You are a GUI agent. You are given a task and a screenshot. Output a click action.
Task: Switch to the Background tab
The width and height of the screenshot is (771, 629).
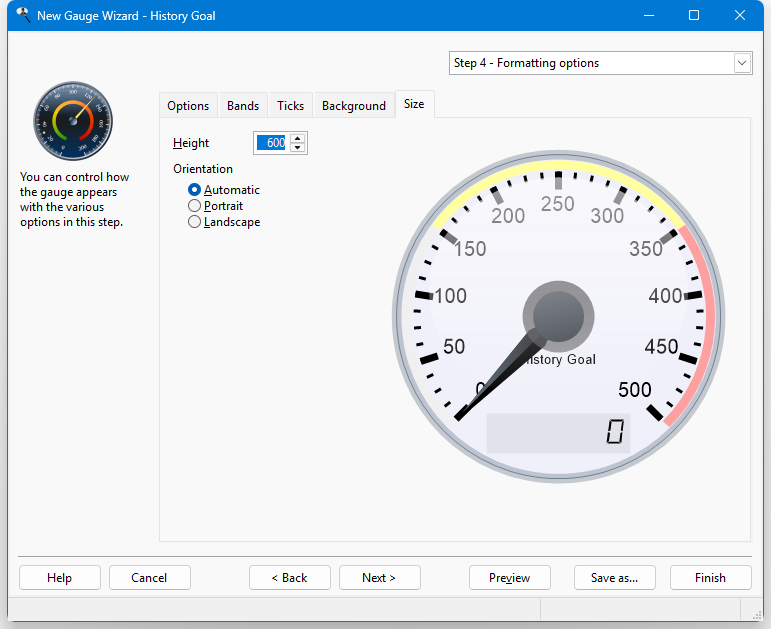[x=353, y=106]
